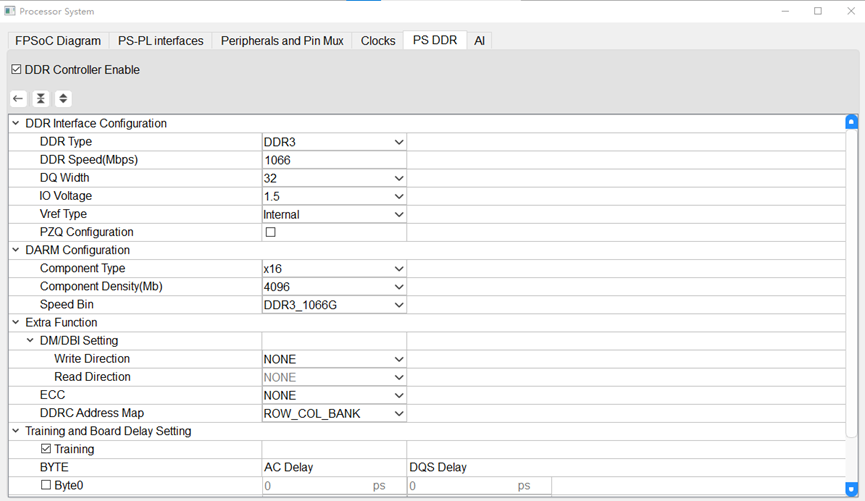Click the collapse all toolbar icon
This screenshot has width=865, height=501.
click(41, 99)
